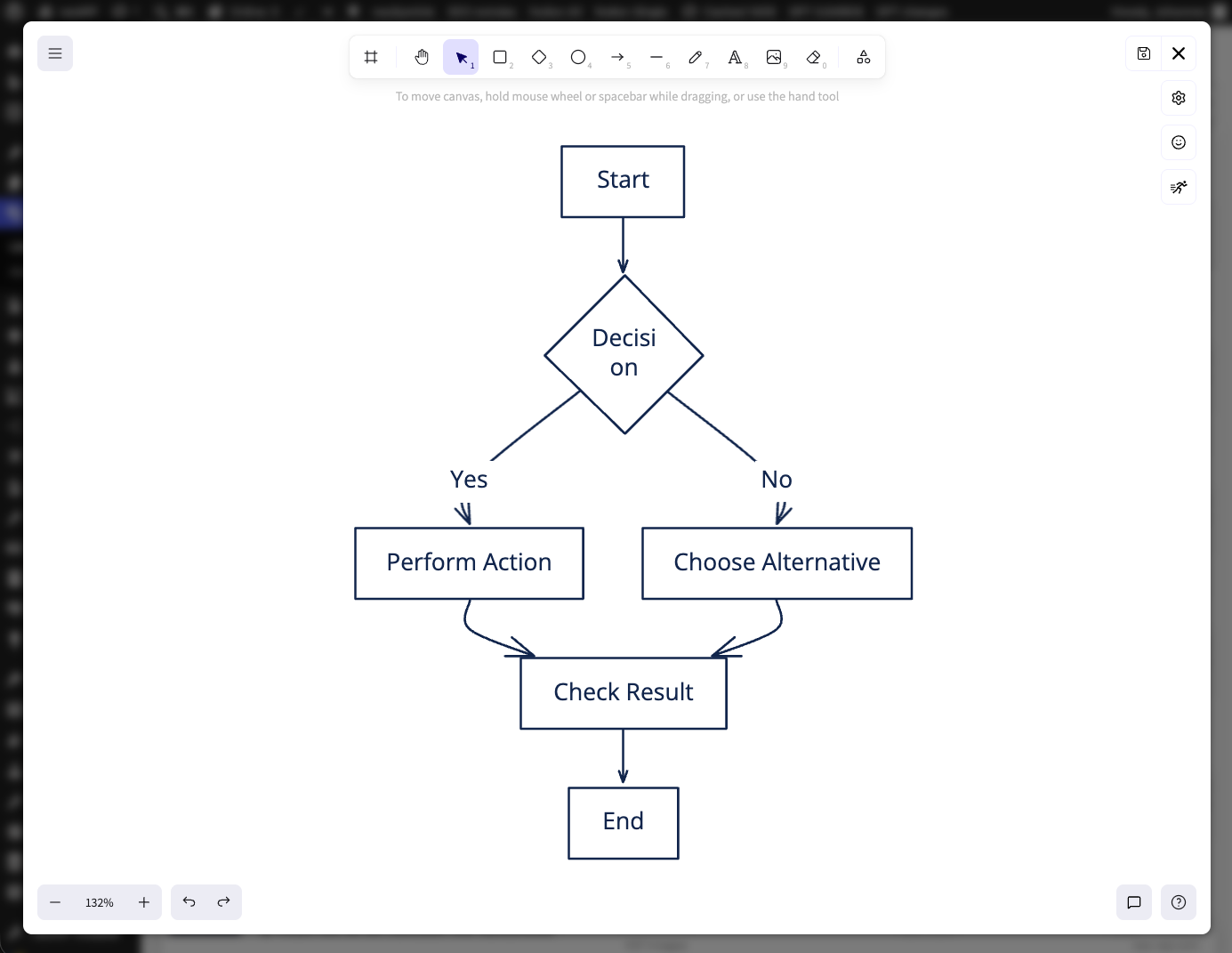Reset zoom by clicking 132%

pyautogui.click(x=100, y=902)
